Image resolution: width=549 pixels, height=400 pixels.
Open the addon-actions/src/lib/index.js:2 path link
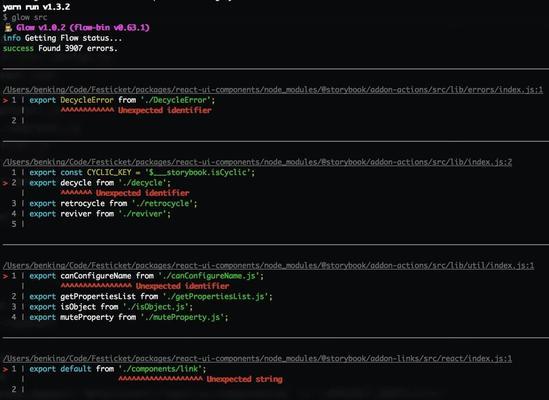[x=257, y=162]
